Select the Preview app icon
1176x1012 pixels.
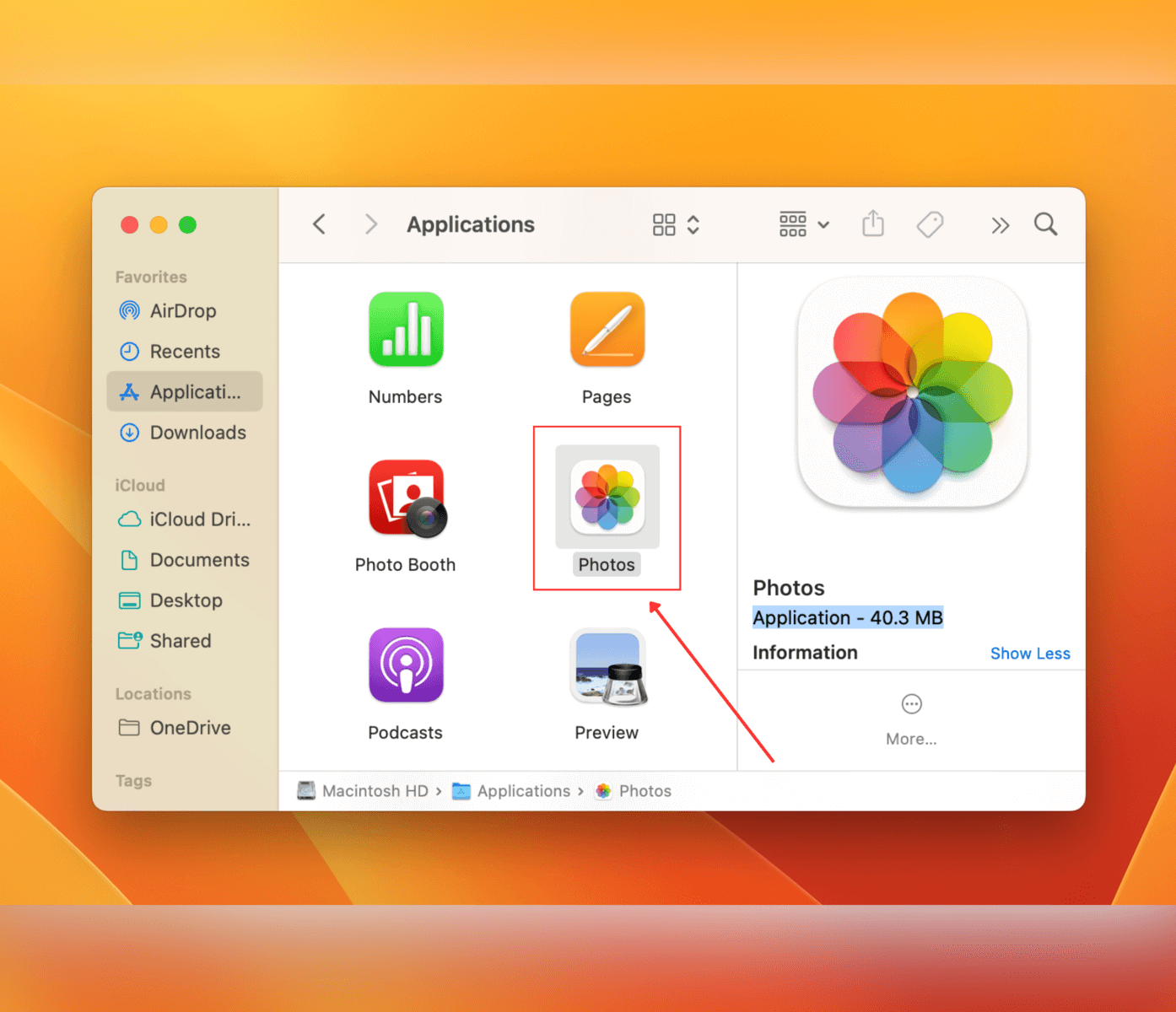pos(609,667)
